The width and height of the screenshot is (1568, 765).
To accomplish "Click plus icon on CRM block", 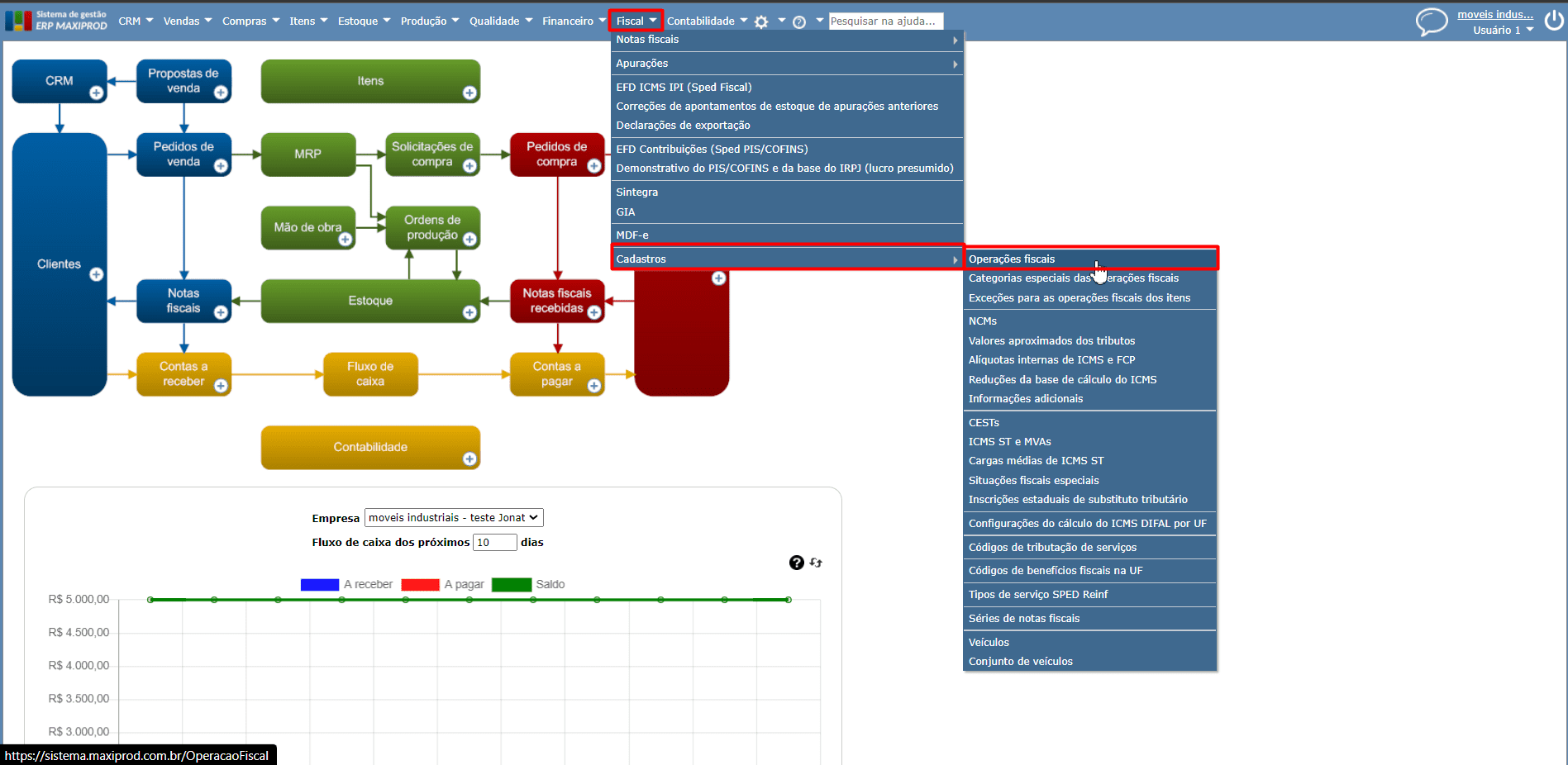I will (97, 93).
